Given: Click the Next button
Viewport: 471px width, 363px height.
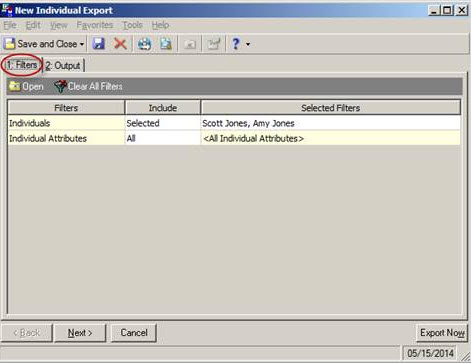Looking at the screenshot, I should point(80,333).
